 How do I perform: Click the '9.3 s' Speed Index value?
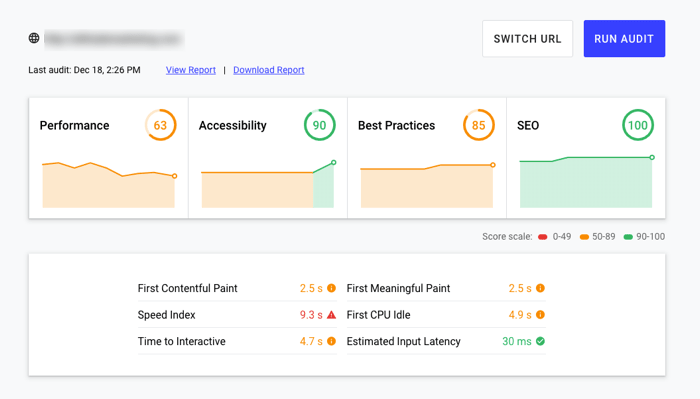coord(311,315)
